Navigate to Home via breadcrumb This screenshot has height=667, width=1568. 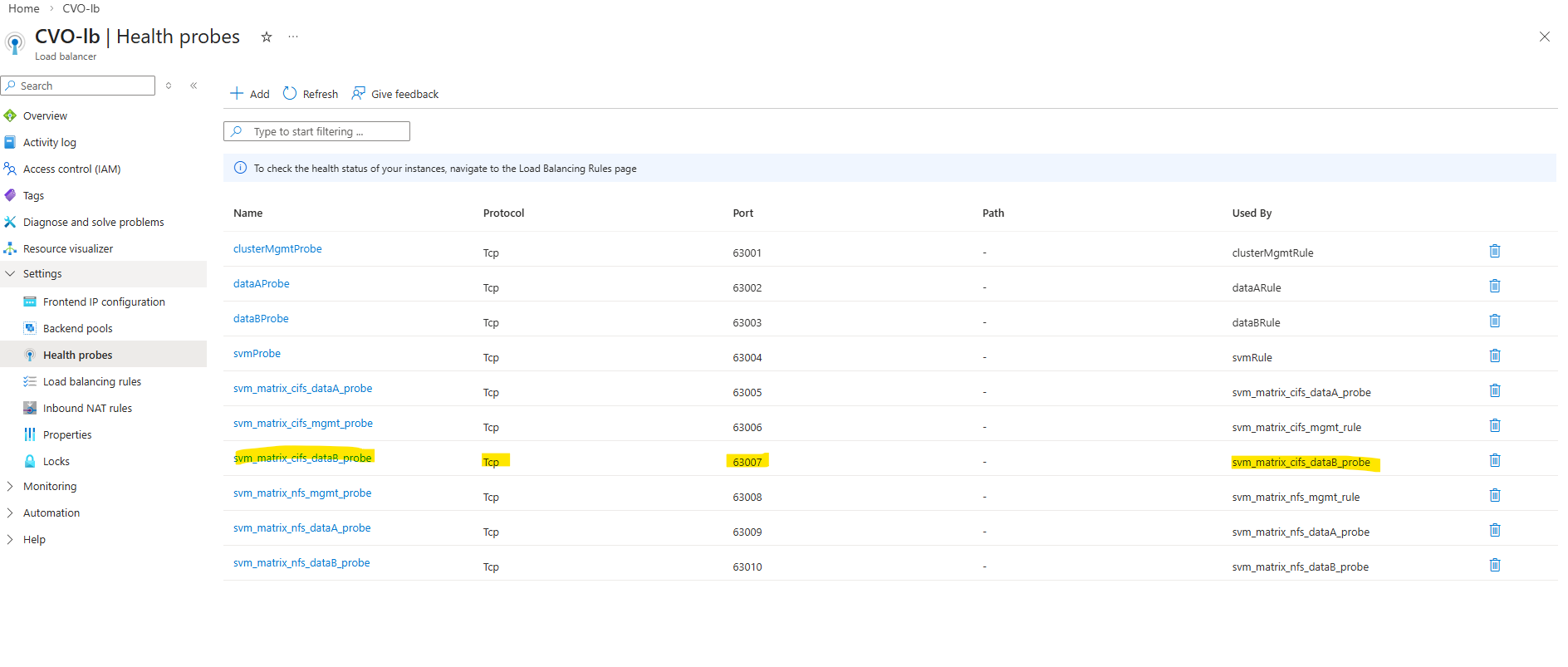[x=24, y=8]
